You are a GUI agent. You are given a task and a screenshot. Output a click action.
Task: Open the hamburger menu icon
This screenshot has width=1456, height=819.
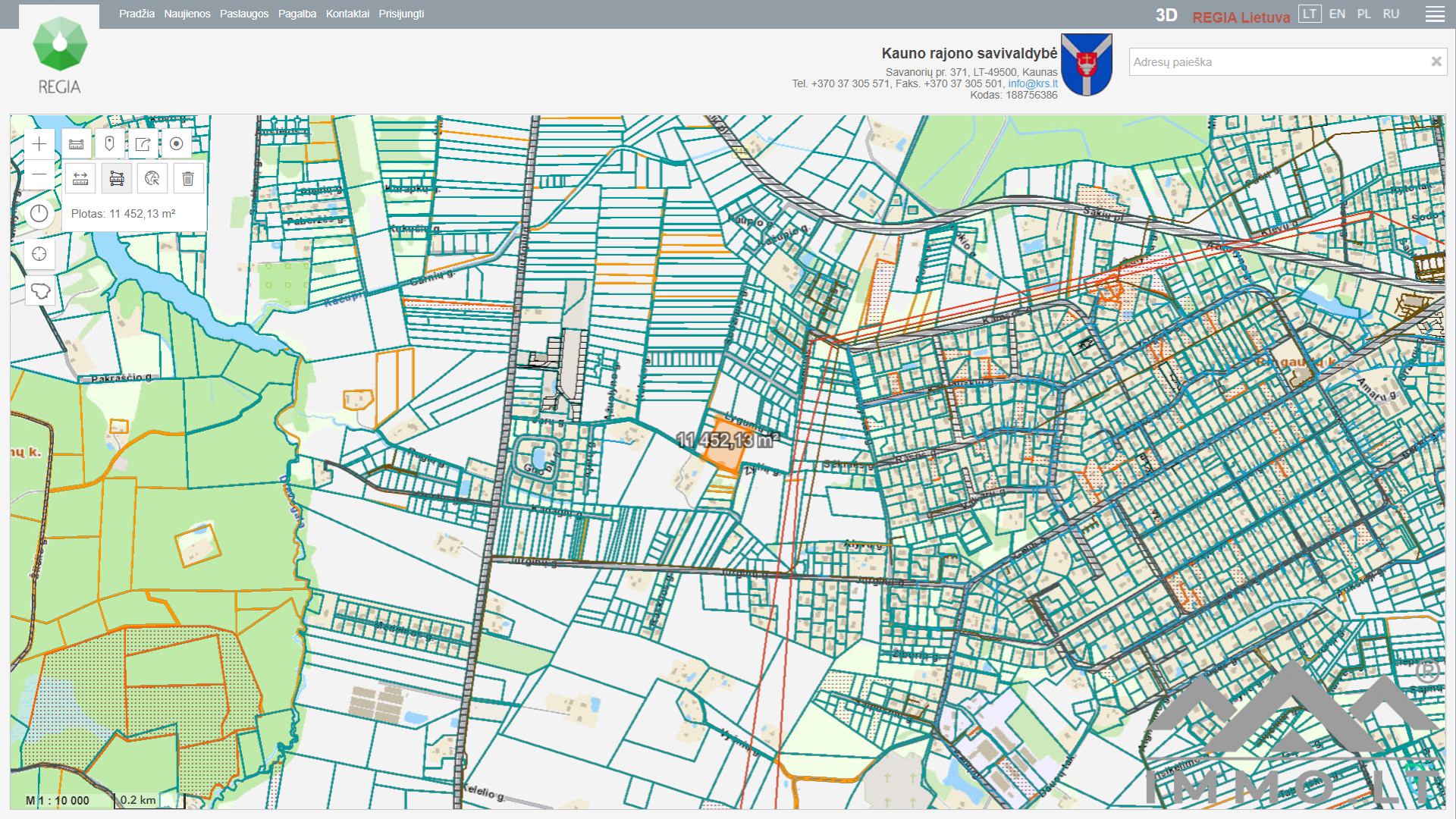pyautogui.click(x=1435, y=14)
